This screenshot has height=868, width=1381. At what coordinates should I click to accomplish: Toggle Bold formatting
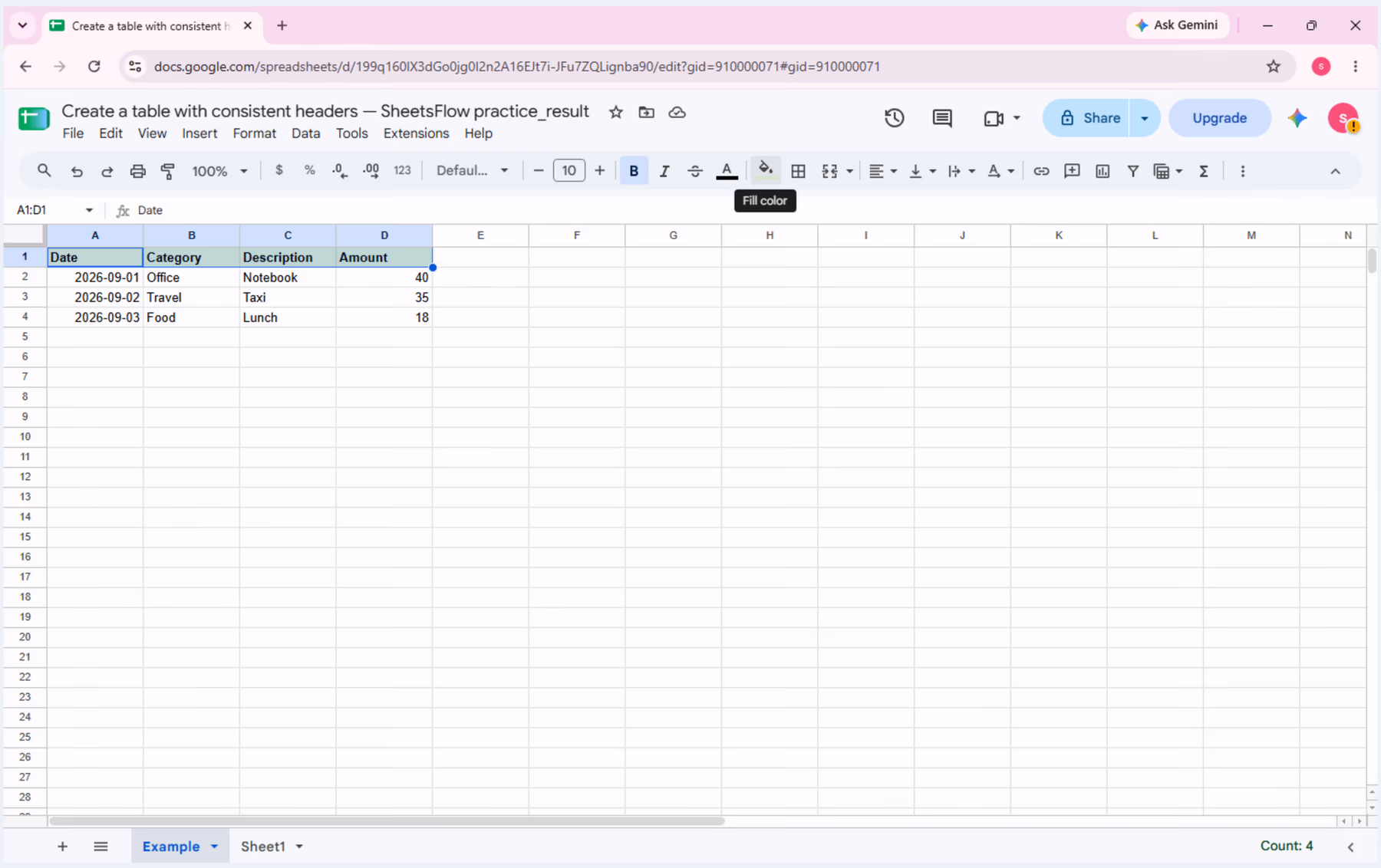[634, 171]
